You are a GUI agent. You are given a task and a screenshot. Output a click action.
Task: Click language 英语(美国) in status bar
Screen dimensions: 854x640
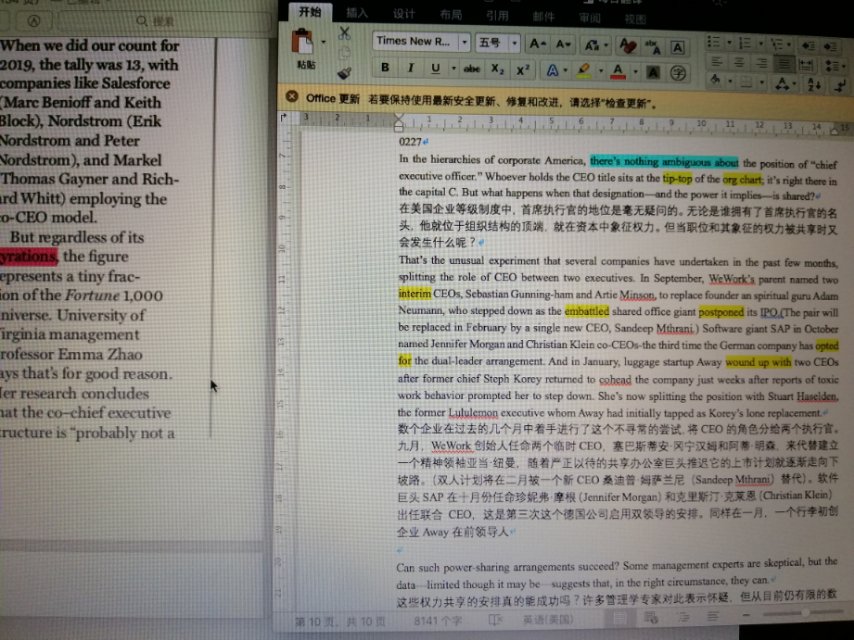(x=548, y=619)
